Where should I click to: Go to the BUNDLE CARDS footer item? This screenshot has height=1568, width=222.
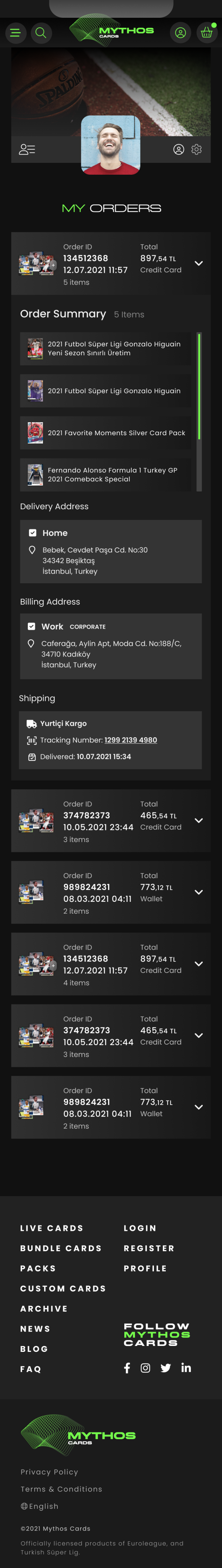click(x=61, y=1248)
